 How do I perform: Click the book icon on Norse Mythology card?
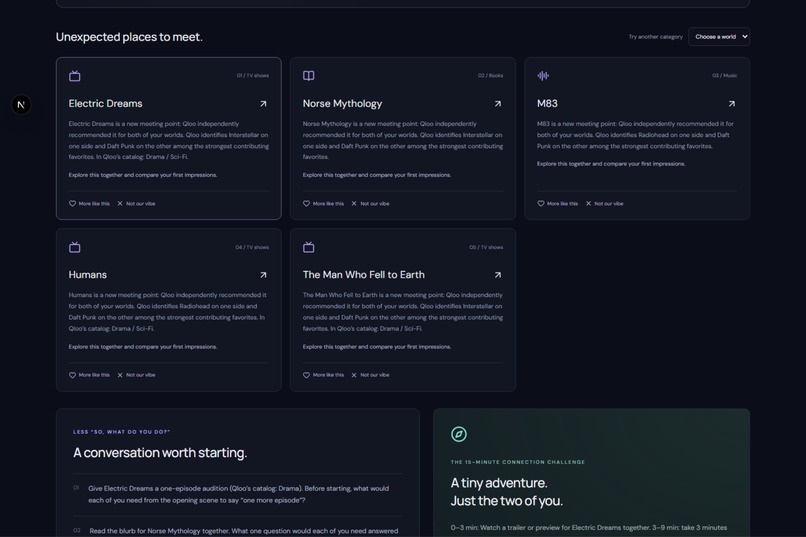tap(308, 76)
